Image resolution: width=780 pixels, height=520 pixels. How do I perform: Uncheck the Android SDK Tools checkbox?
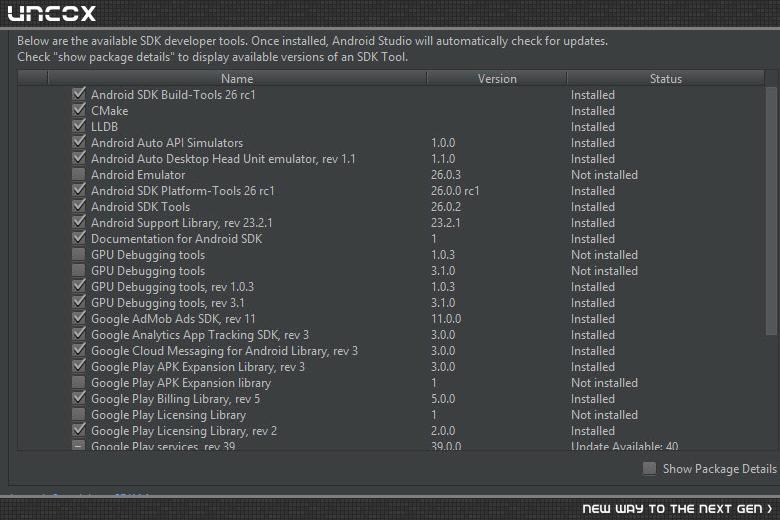tap(79, 206)
